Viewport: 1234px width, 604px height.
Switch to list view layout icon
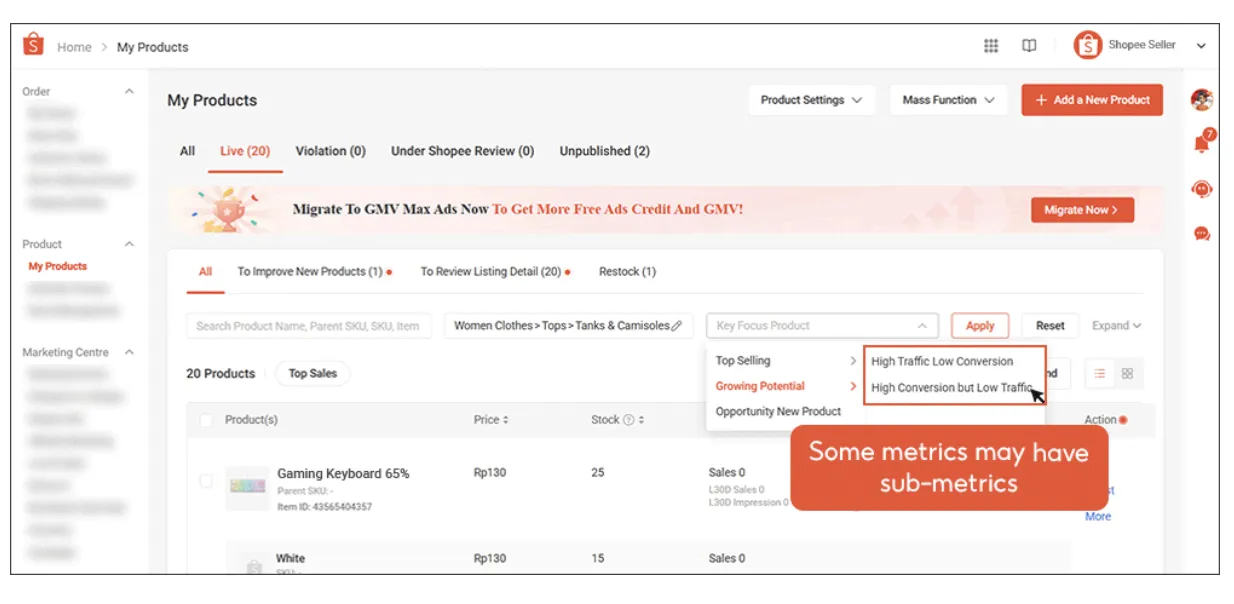[1100, 373]
